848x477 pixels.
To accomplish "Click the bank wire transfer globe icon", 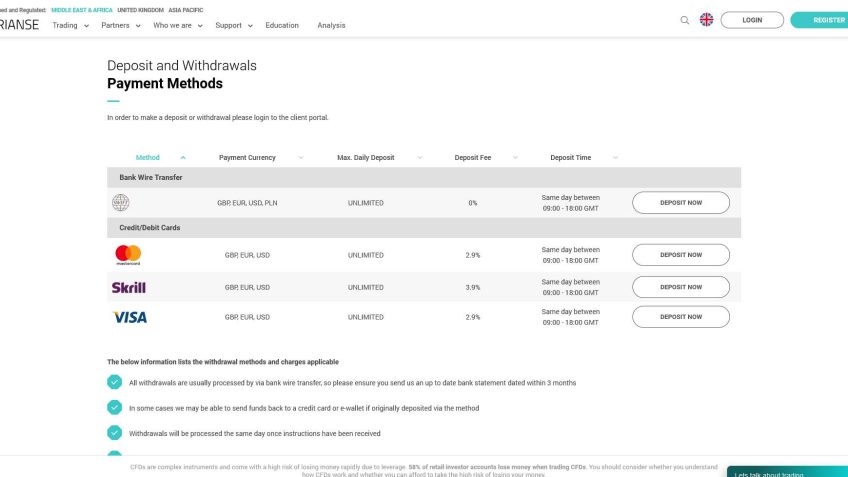I will [121, 203].
